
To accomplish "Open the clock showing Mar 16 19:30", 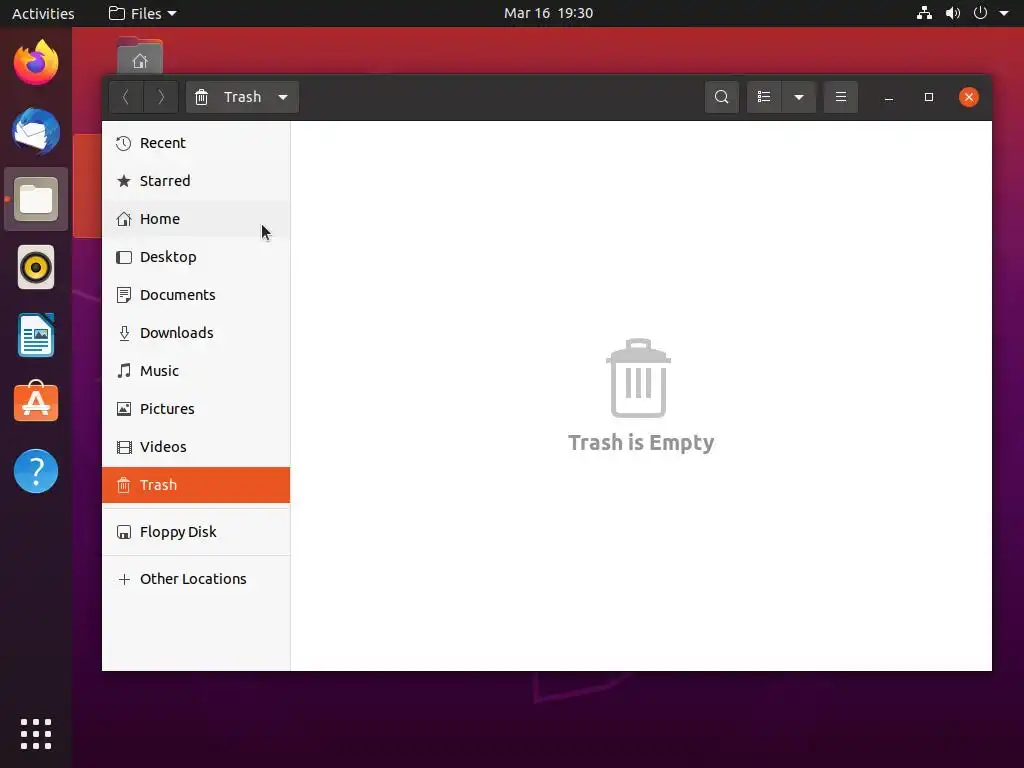I will point(548,13).
